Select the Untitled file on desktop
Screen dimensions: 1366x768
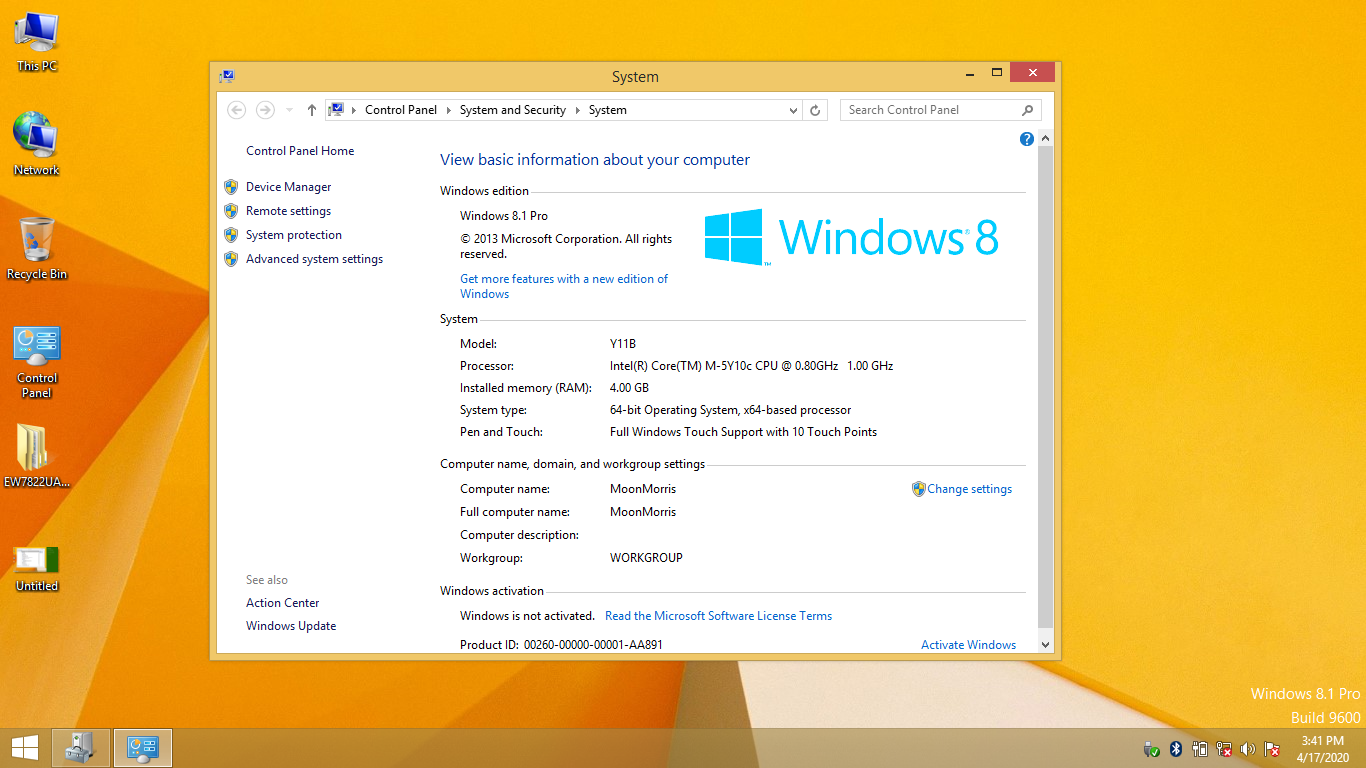coord(37,568)
